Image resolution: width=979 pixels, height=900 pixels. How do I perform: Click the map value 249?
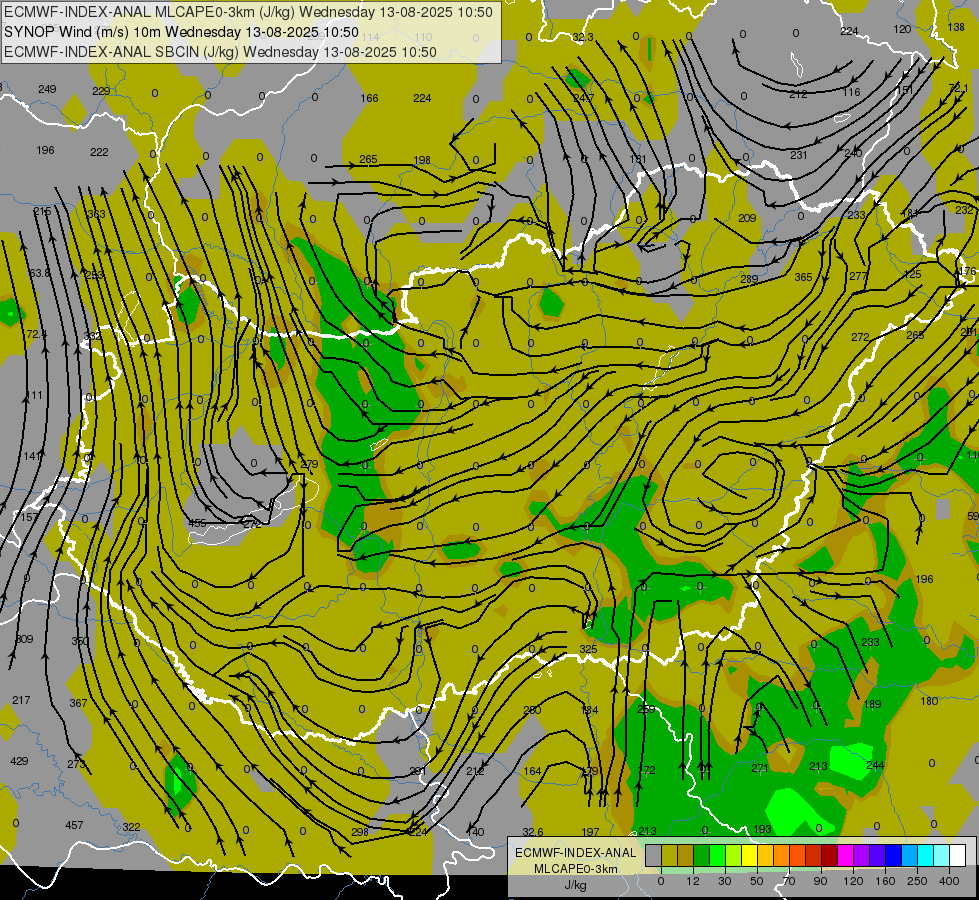pos(47,89)
